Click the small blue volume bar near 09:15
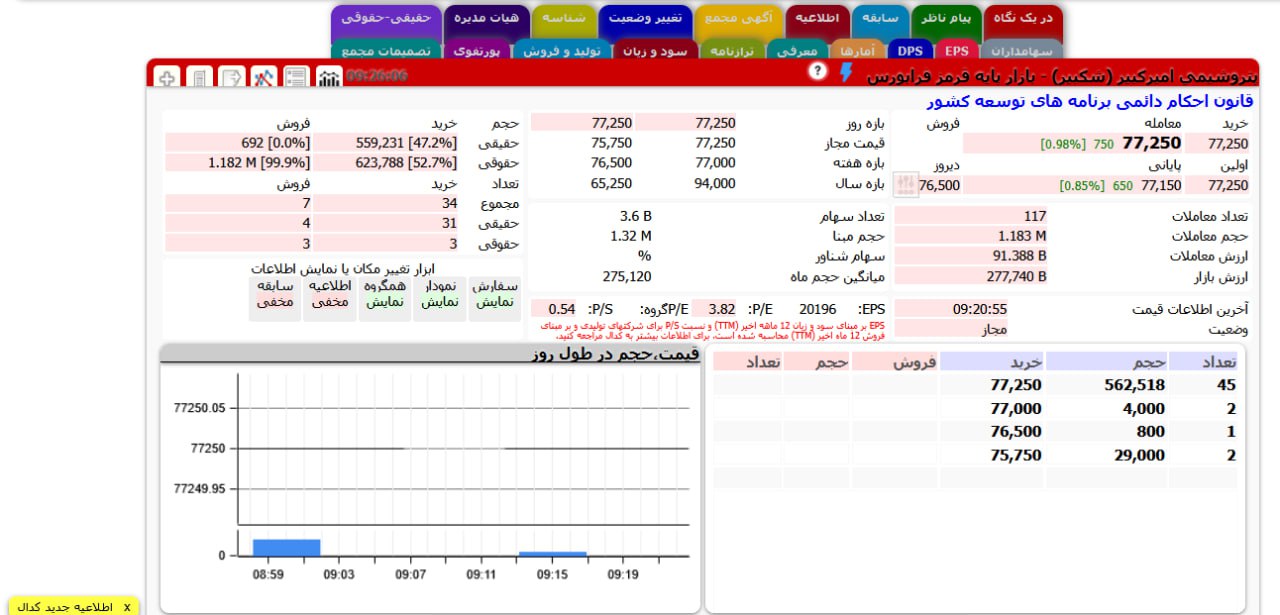This screenshot has width=1280, height=615. [552, 553]
